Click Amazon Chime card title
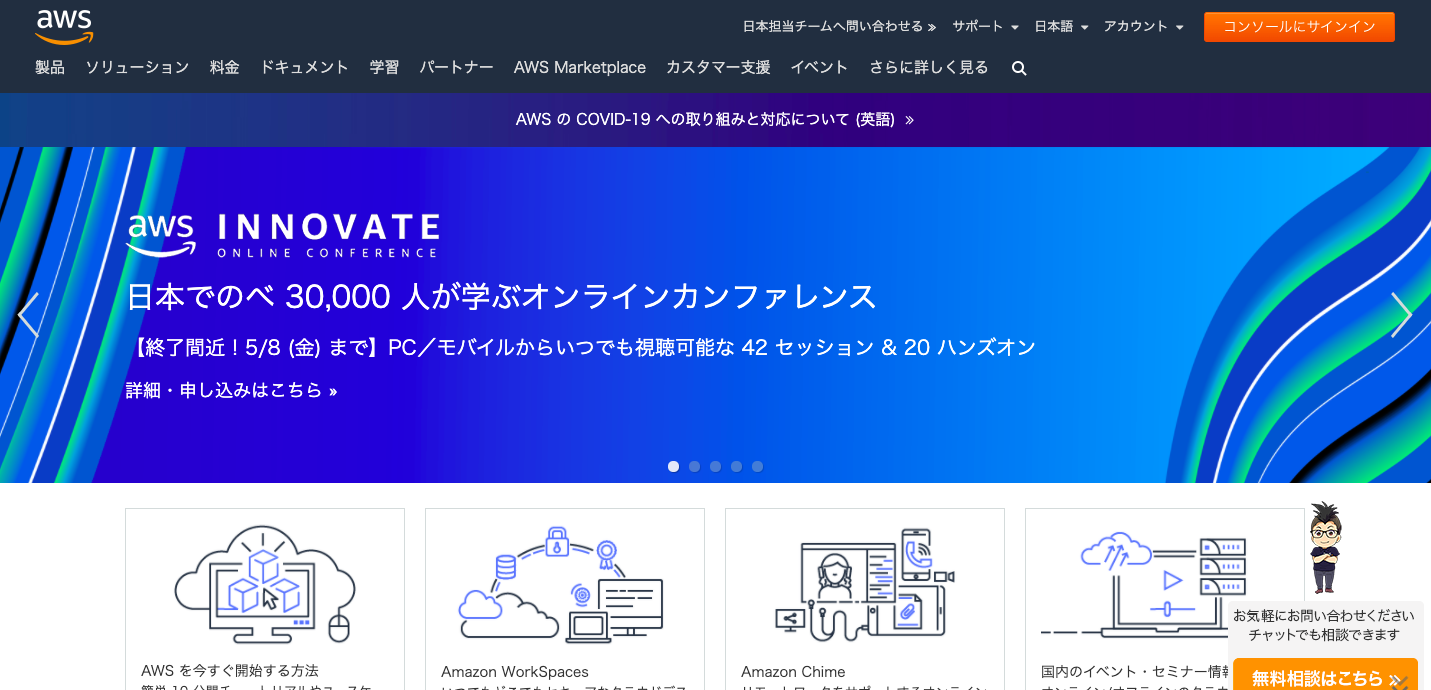The image size is (1431, 690). point(793,672)
